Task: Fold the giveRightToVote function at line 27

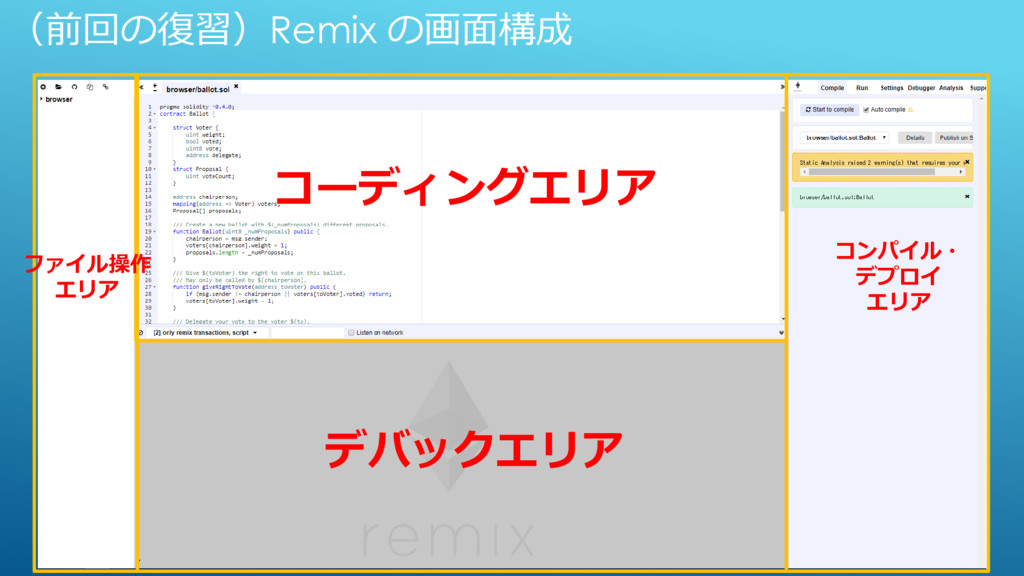Action: click(155, 287)
